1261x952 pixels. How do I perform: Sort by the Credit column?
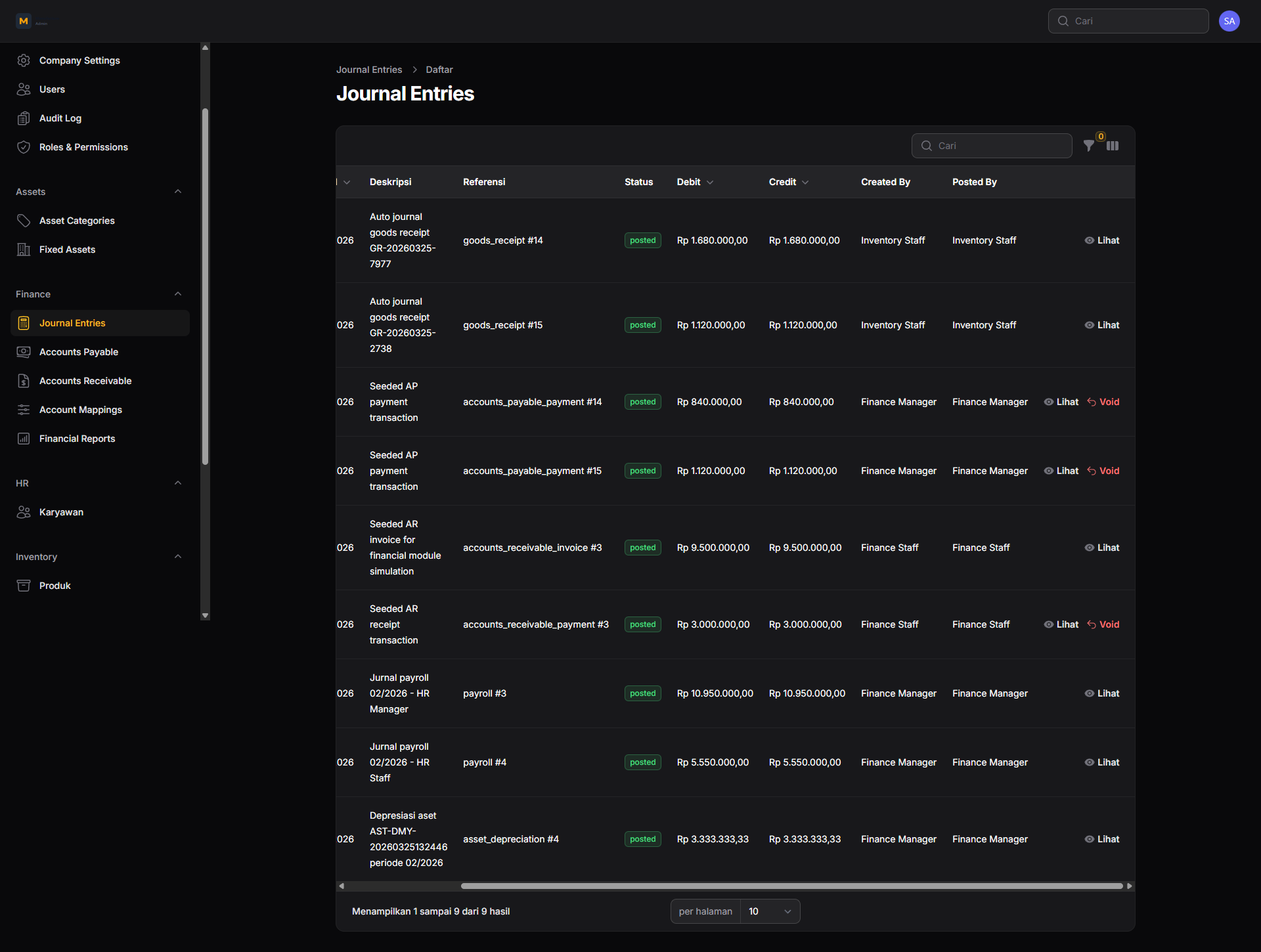coord(789,182)
